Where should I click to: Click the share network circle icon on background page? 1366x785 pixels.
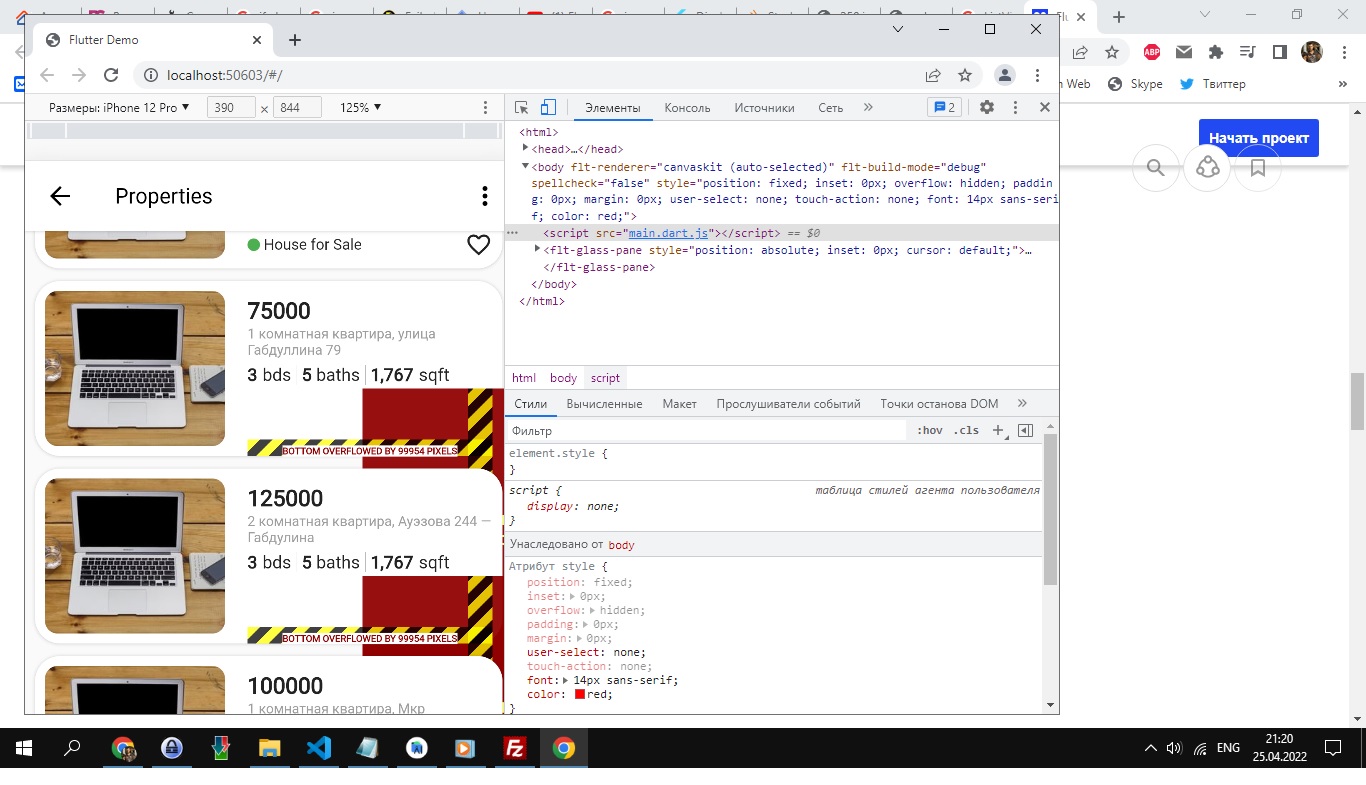click(1207, 168)
